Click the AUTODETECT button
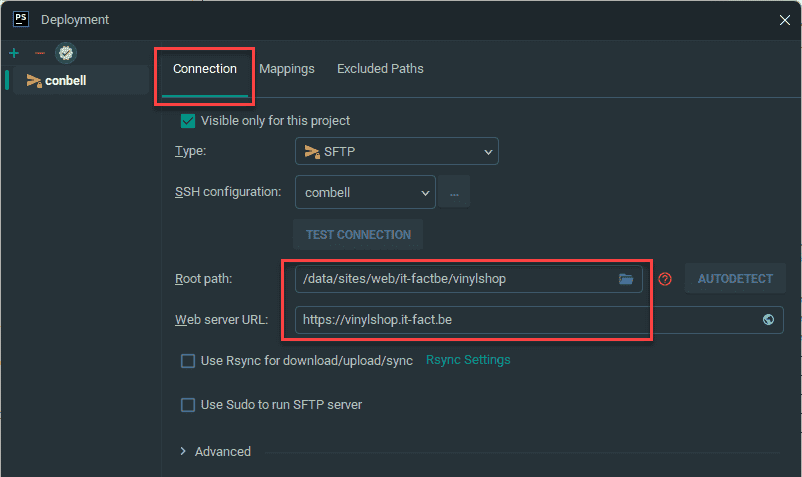This screenshot has width=802, height=477. pyautogui.click(x=735, y=279)
